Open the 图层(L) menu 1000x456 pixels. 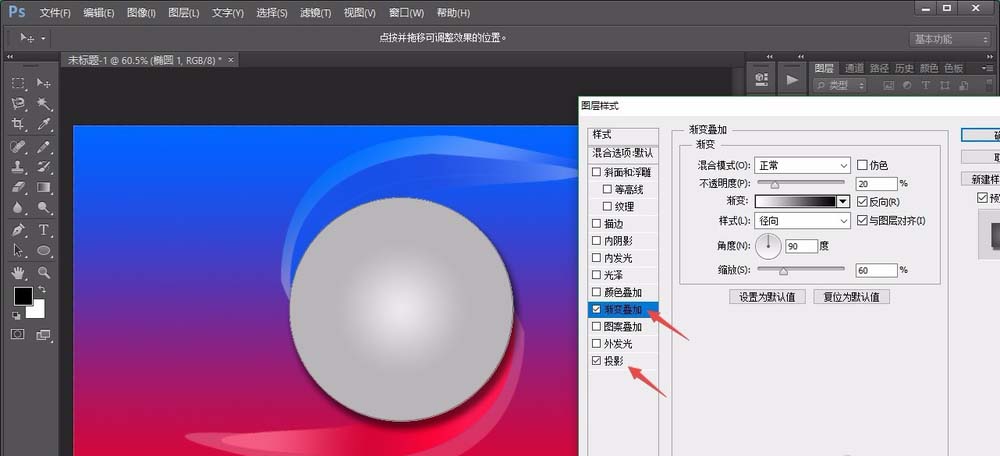tap(184, 13)
